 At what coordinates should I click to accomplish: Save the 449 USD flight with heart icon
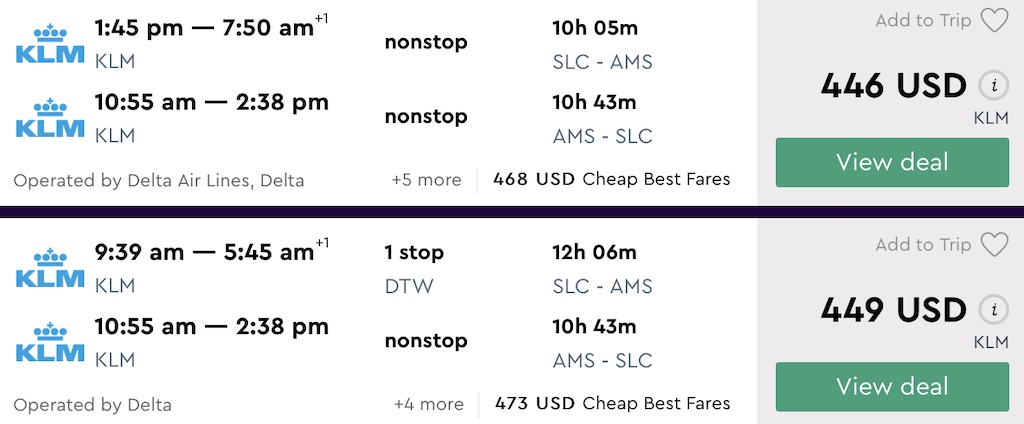tap(994, 245)
